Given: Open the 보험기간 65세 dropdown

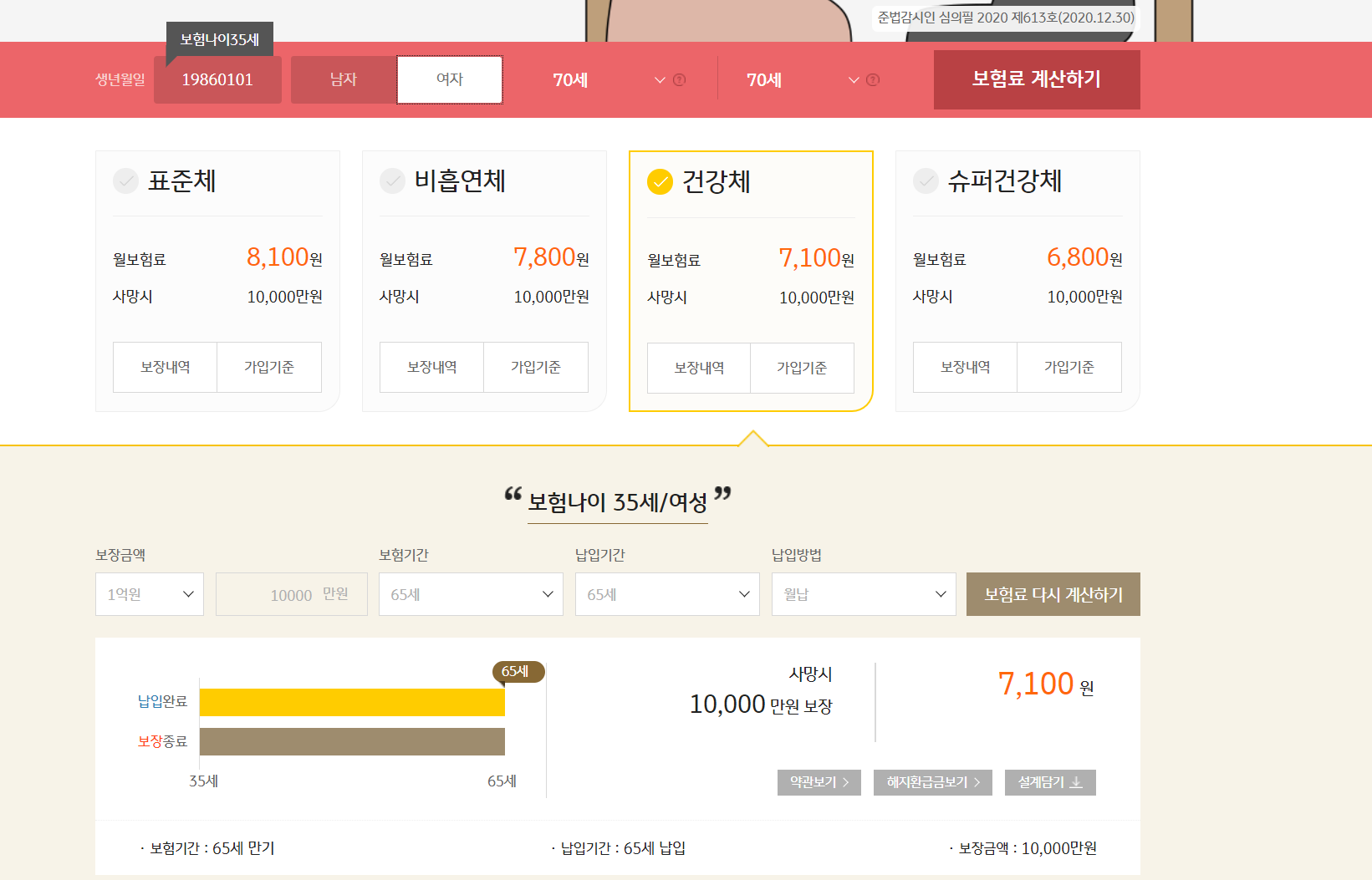Looking at the screenshot, I should pos(471,594).
